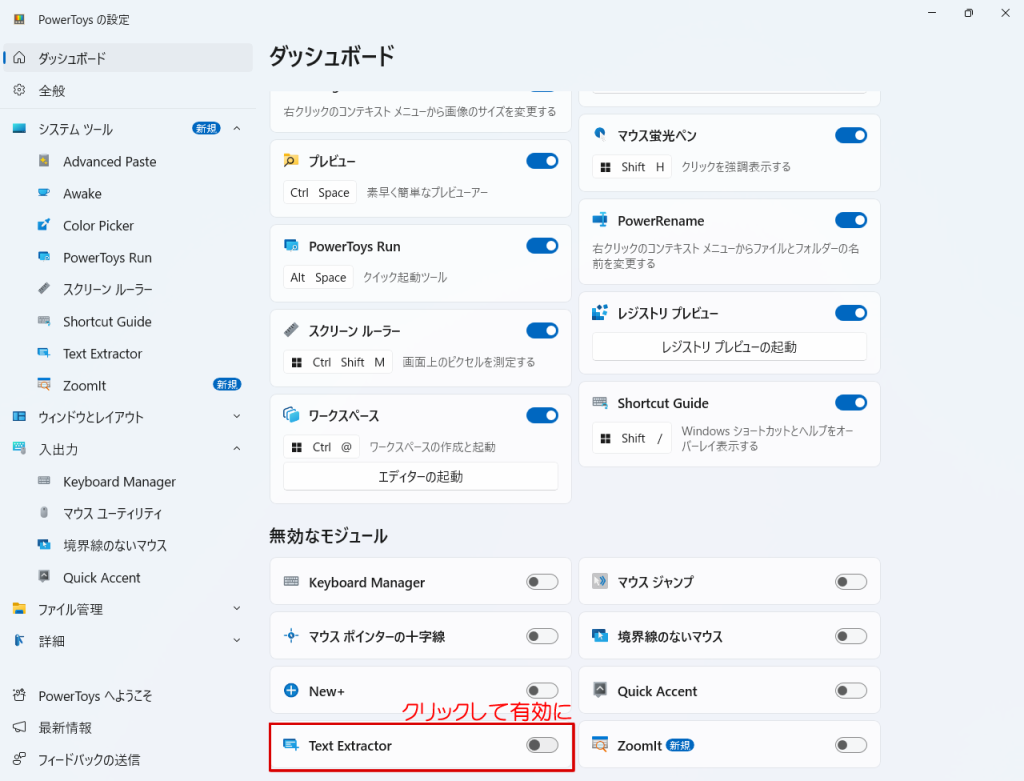Enable the ZoomIt module toggle
Screen dimensions: 1024x781
point(851,745)
